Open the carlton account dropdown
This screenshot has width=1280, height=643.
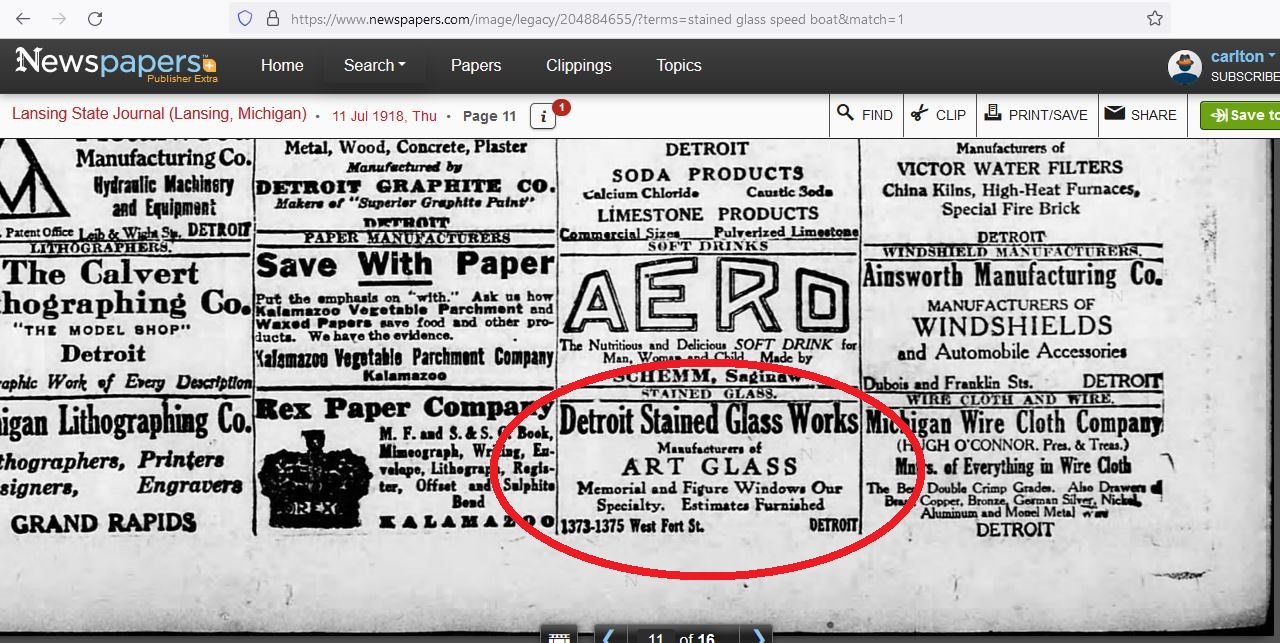[1243, 57]
